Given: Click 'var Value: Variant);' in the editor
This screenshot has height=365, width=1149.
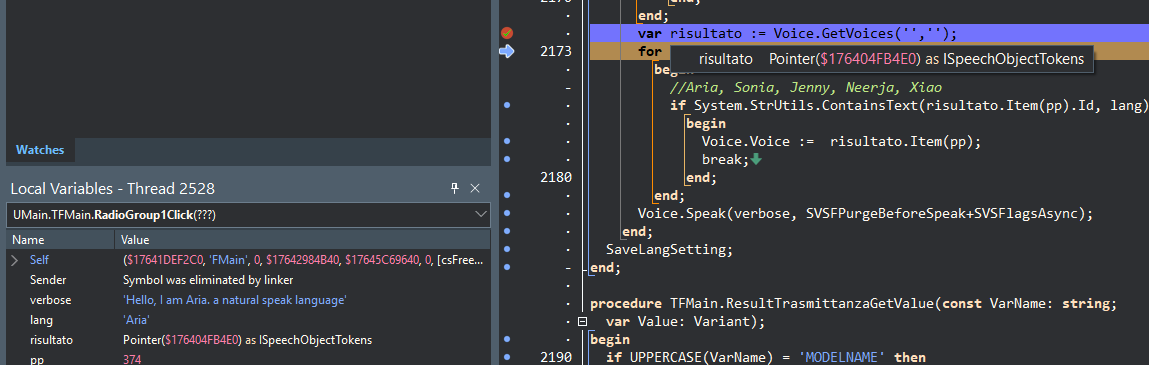Looking at the screenshot, I should [685, 321].
